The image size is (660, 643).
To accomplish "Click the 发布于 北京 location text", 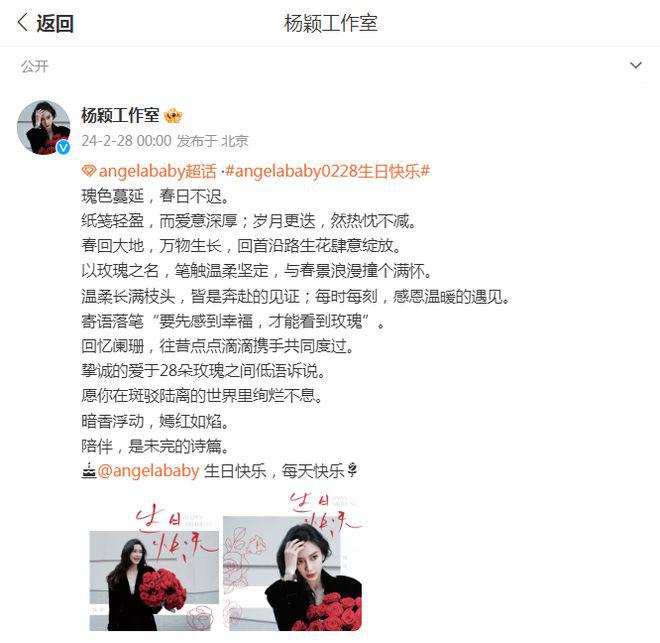I will 212,141.
